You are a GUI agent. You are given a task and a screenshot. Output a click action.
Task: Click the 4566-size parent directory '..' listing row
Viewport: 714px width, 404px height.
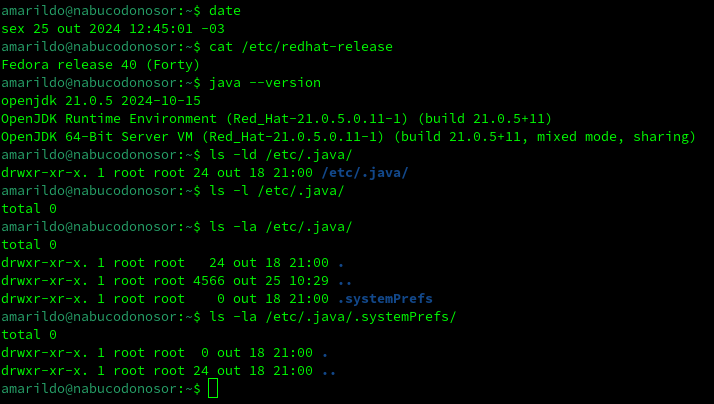(177, 281)
